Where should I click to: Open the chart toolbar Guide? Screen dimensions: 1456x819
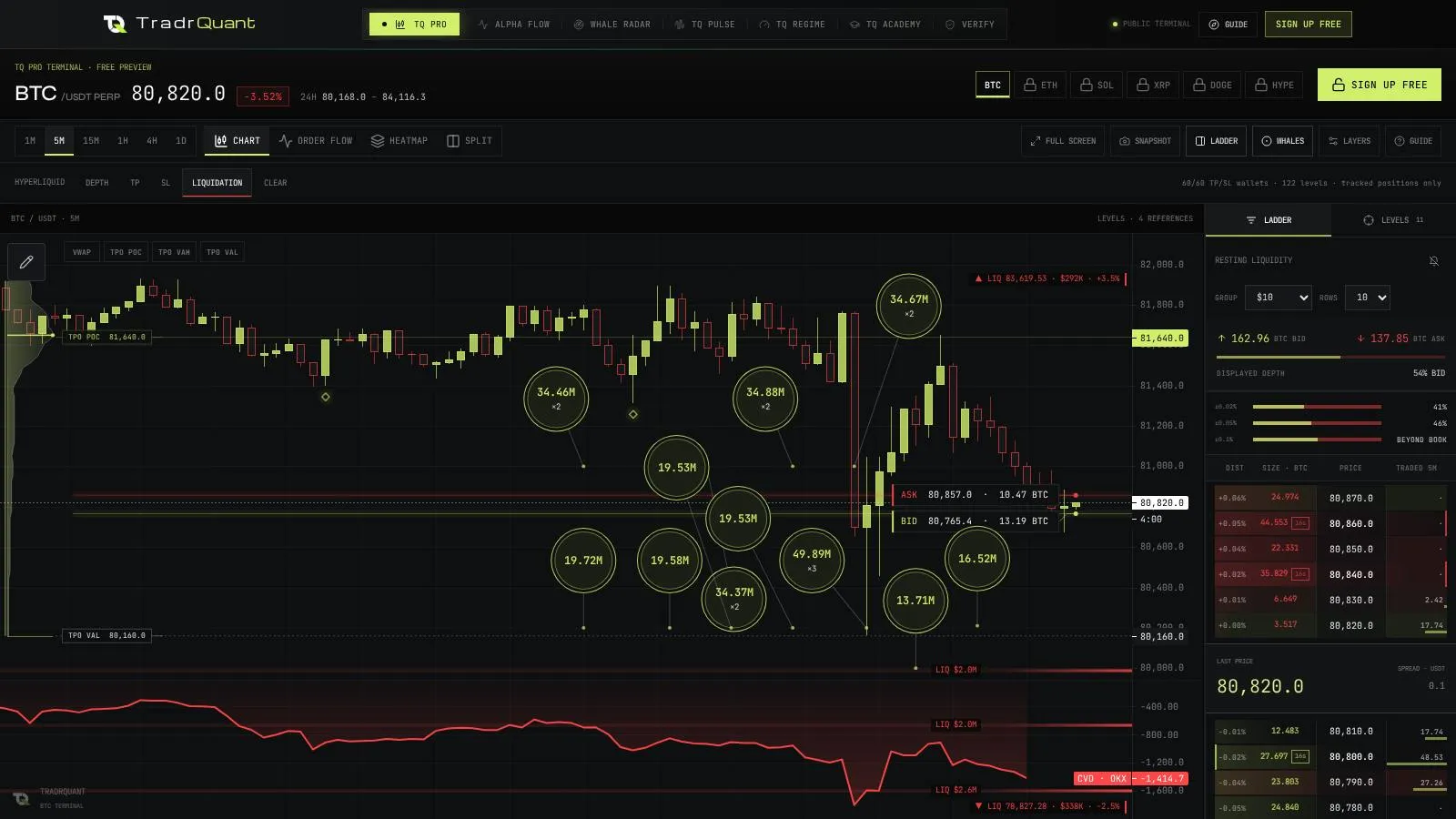[x=1413, y=141]
